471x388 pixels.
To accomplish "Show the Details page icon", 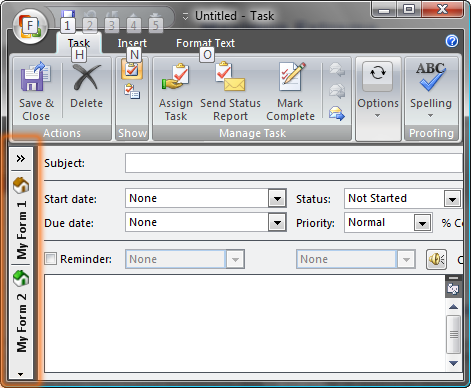I will [x=132, y=91].
